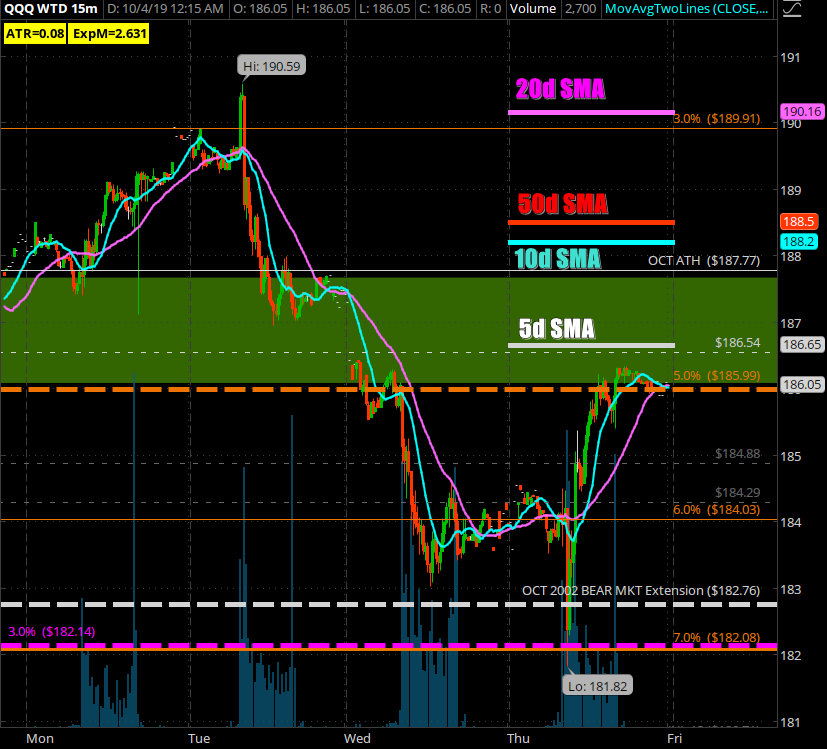Screen dimensions: 827x749
Task: Click the OCT ATH ($187.77) level label
Action: 705,260
